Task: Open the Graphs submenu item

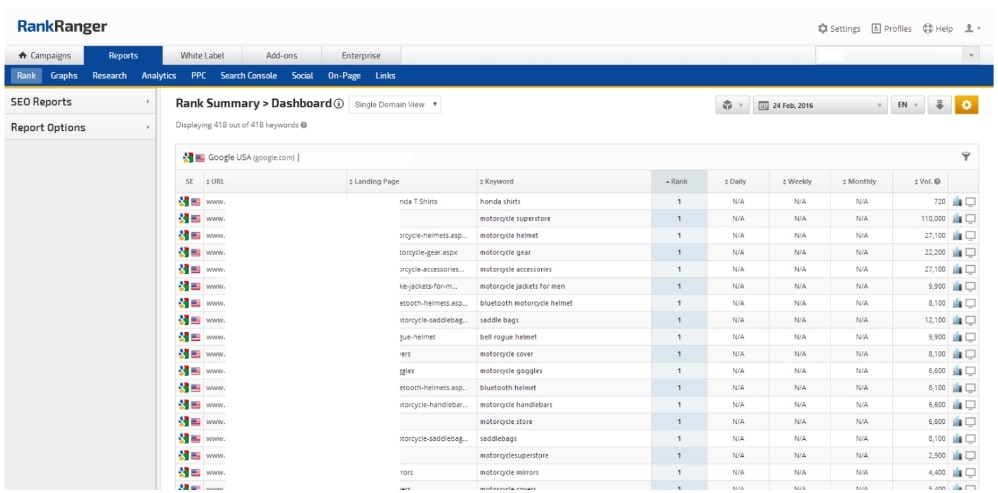Action: [64, 76]
